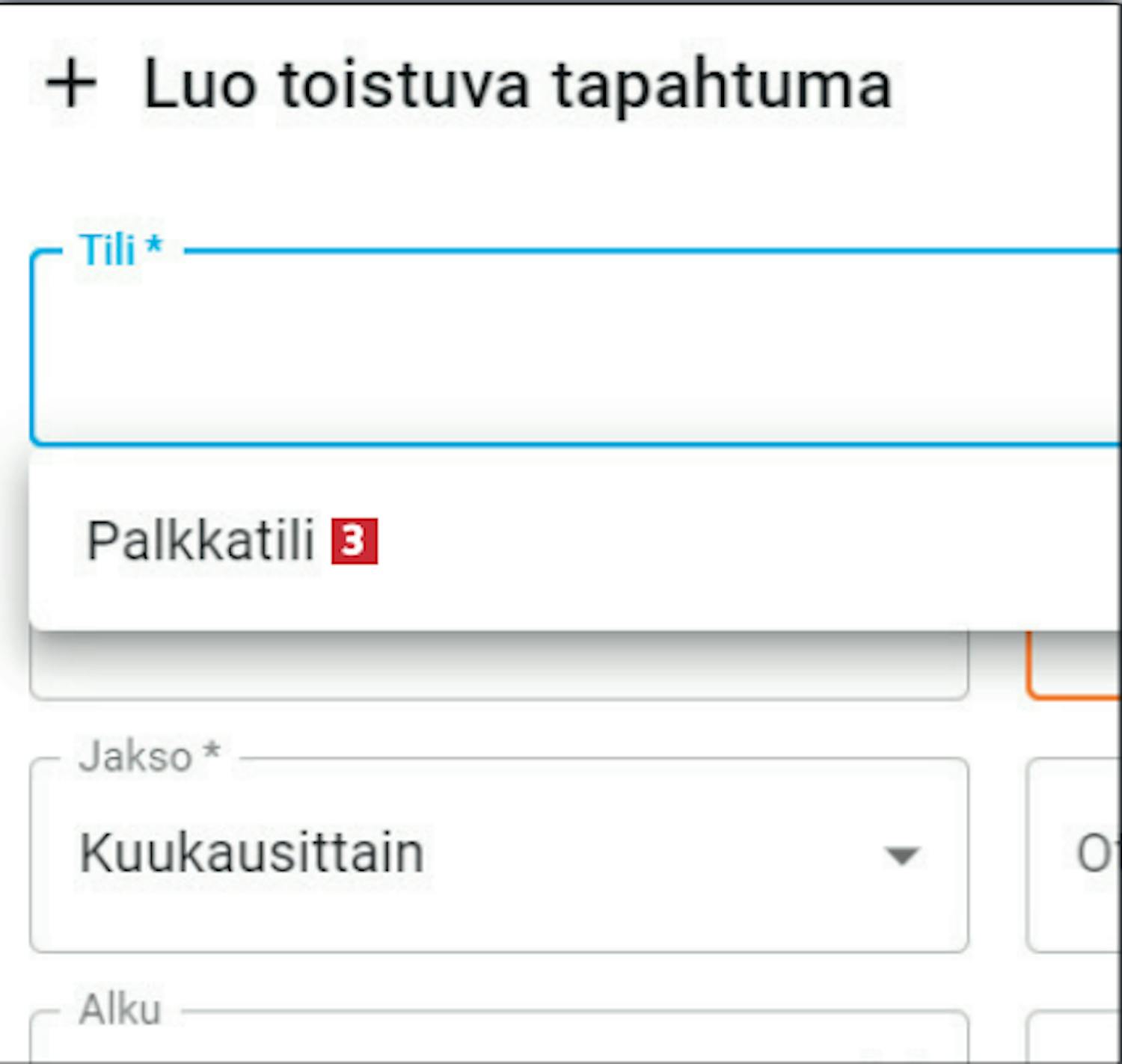The height and width of the screenshot is (1064, 1122).
Task: Click the asterisk next to the Jakso label
Action: [212, 750]
